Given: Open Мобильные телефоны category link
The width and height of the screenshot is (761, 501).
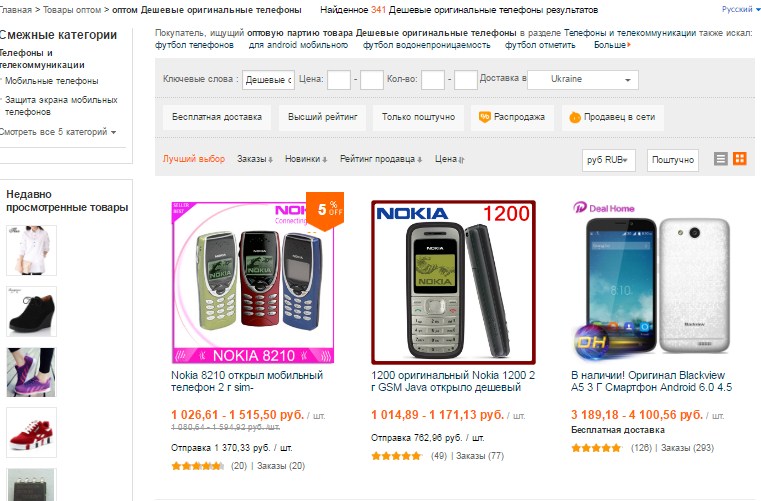Looking at the screenshot, I should [51, 81].
